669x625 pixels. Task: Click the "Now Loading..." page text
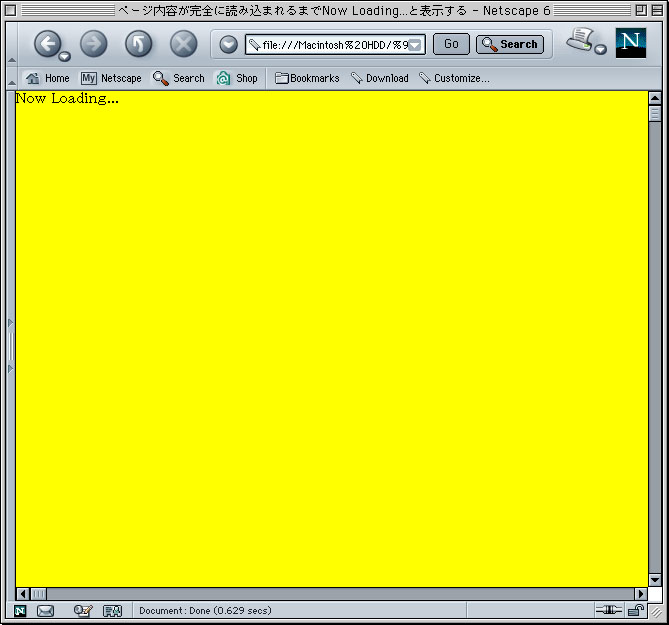point(67,99)
